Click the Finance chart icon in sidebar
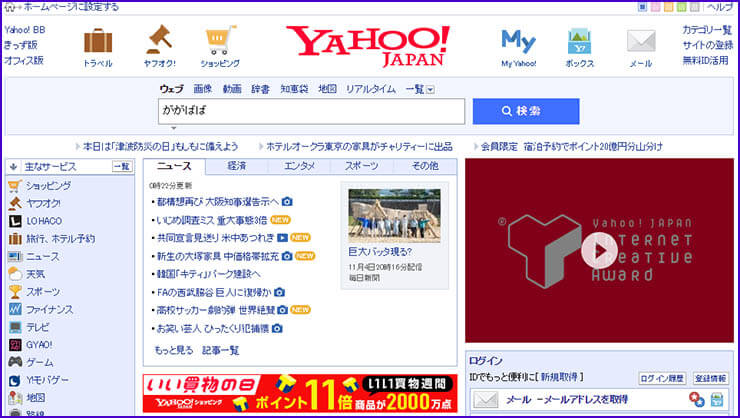 coord(15,309)
